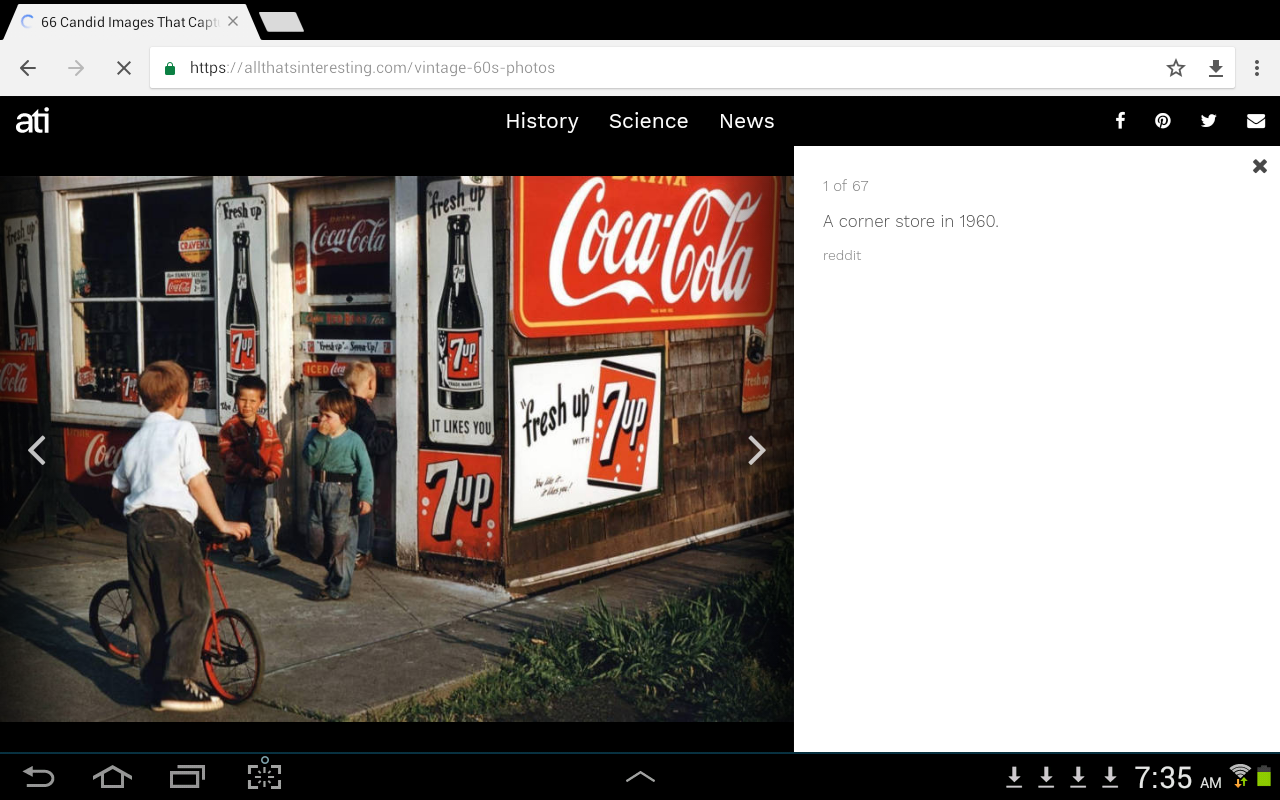Close the photo caption panel

pyautogui.click(x=1260, y=166)
